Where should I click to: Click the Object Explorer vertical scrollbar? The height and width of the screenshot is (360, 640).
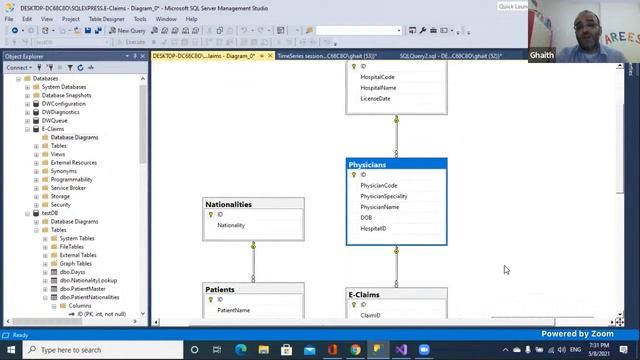(142, 124)
